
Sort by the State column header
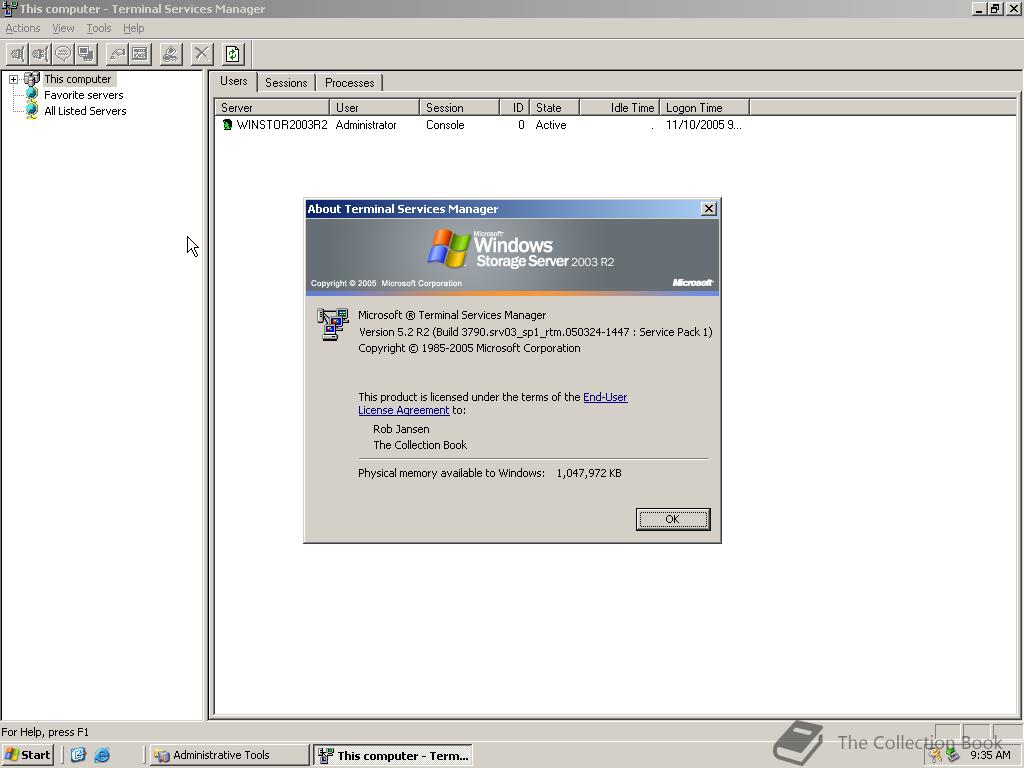point(554,108)
